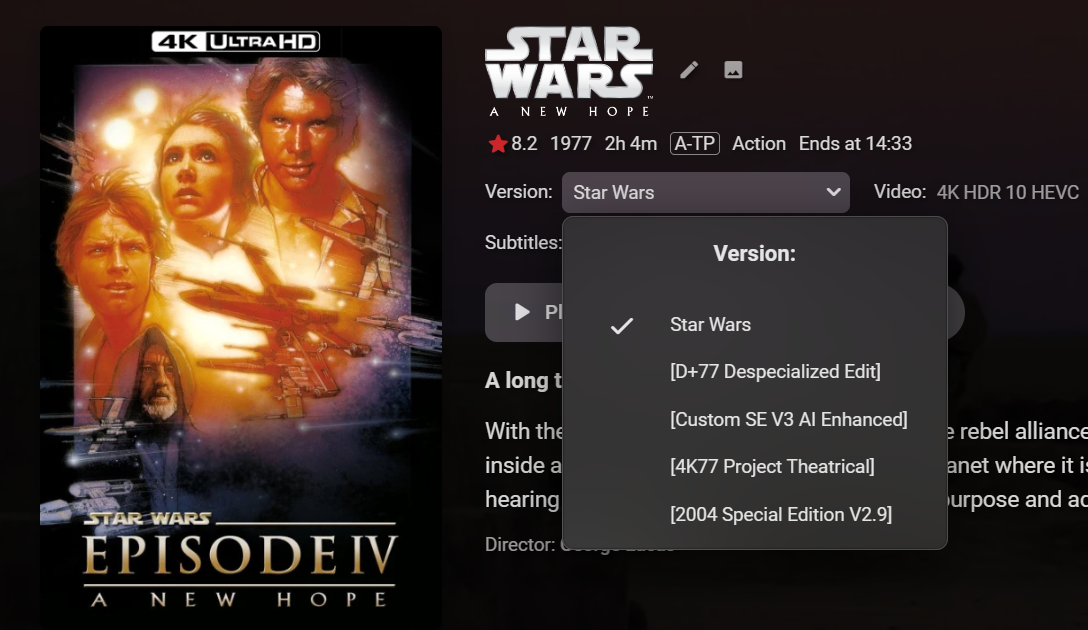Follow the Action genre link
This screenshot has width=1088, height=630.
[759, 144]
